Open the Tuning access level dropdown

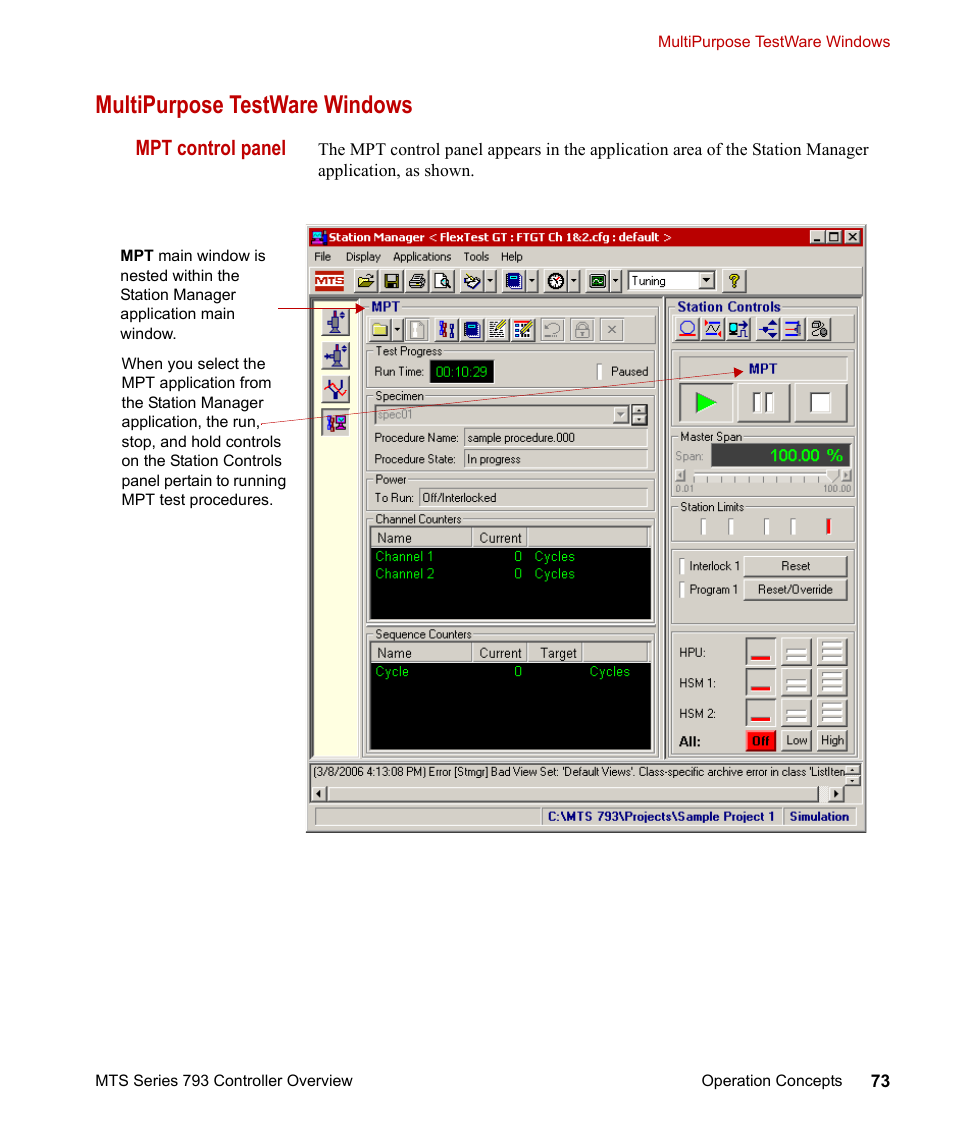[x=706, y=280]
